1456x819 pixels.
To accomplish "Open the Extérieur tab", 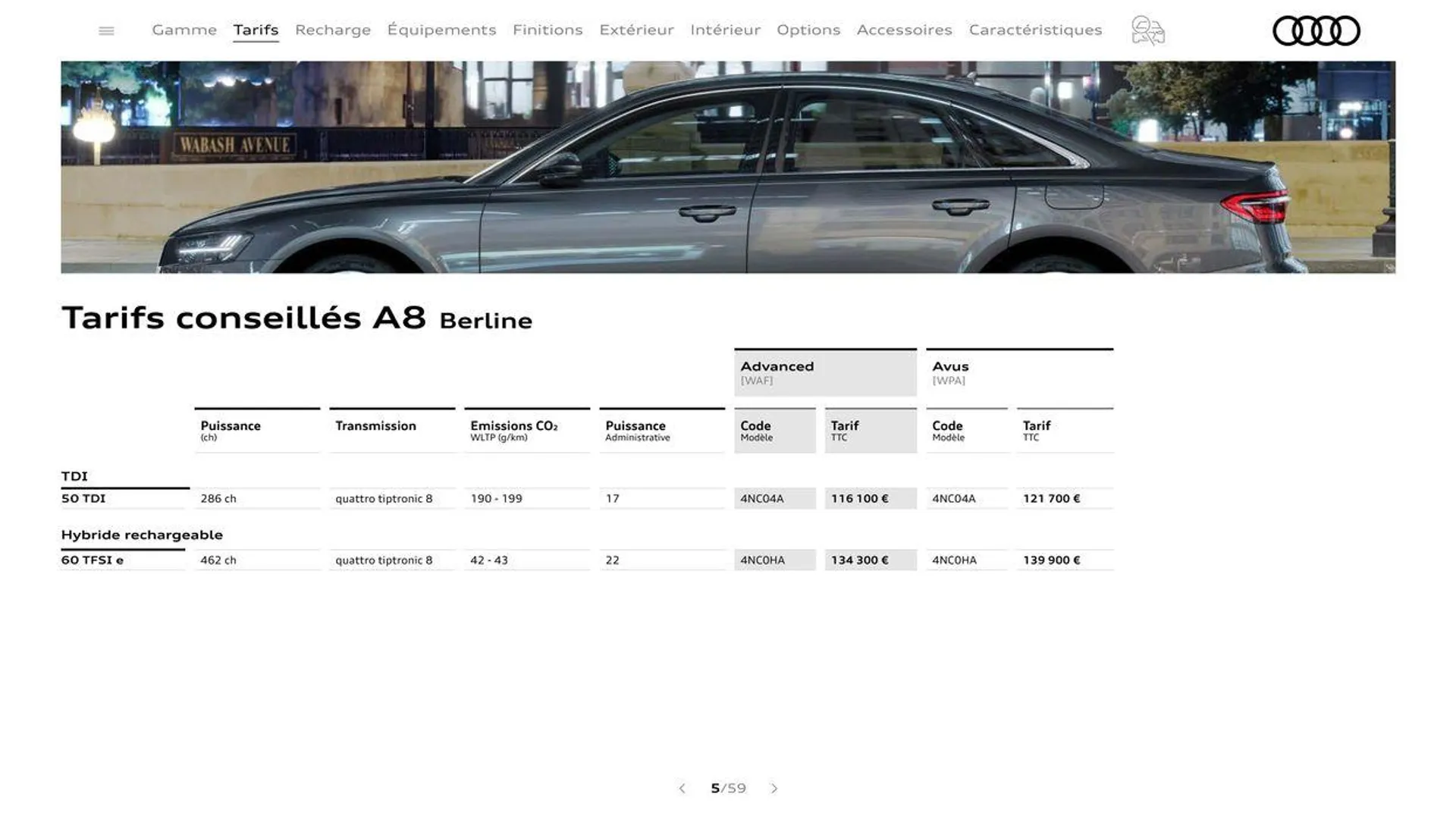I will 636,30.
